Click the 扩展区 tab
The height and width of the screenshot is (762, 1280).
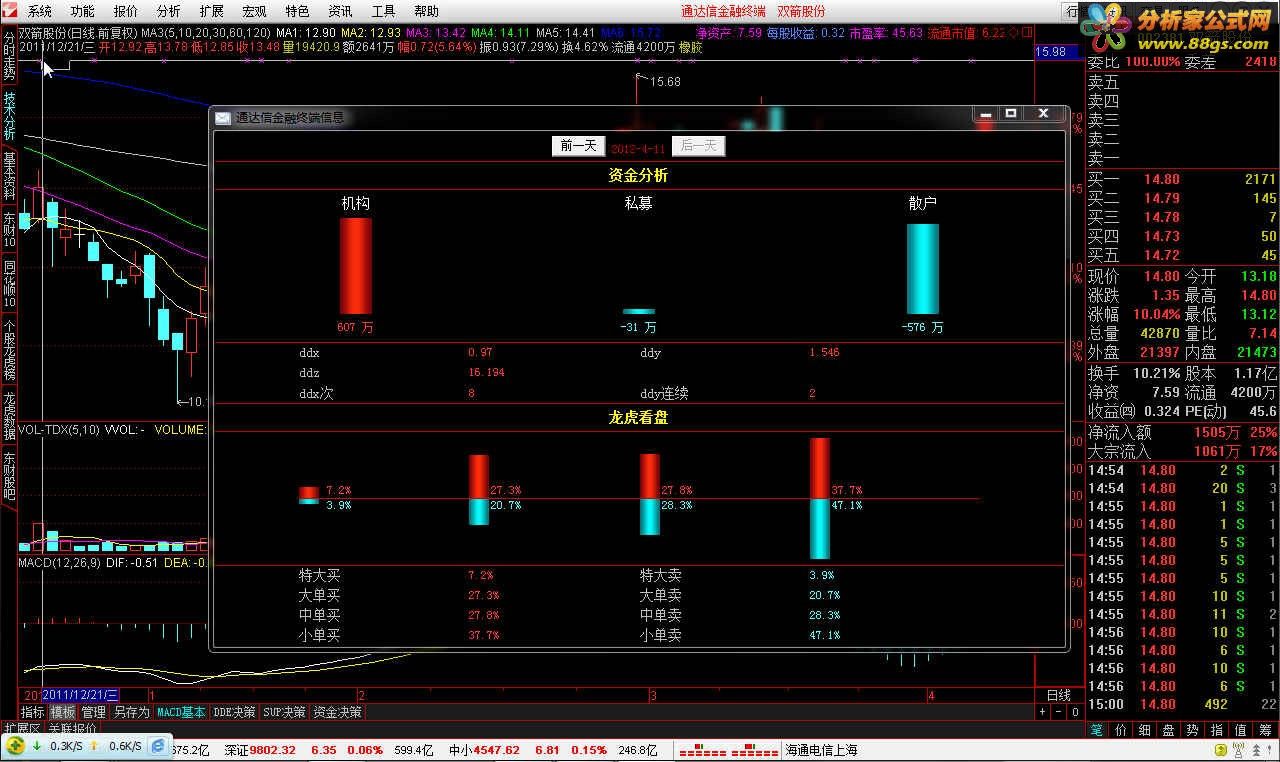[22, 728]
